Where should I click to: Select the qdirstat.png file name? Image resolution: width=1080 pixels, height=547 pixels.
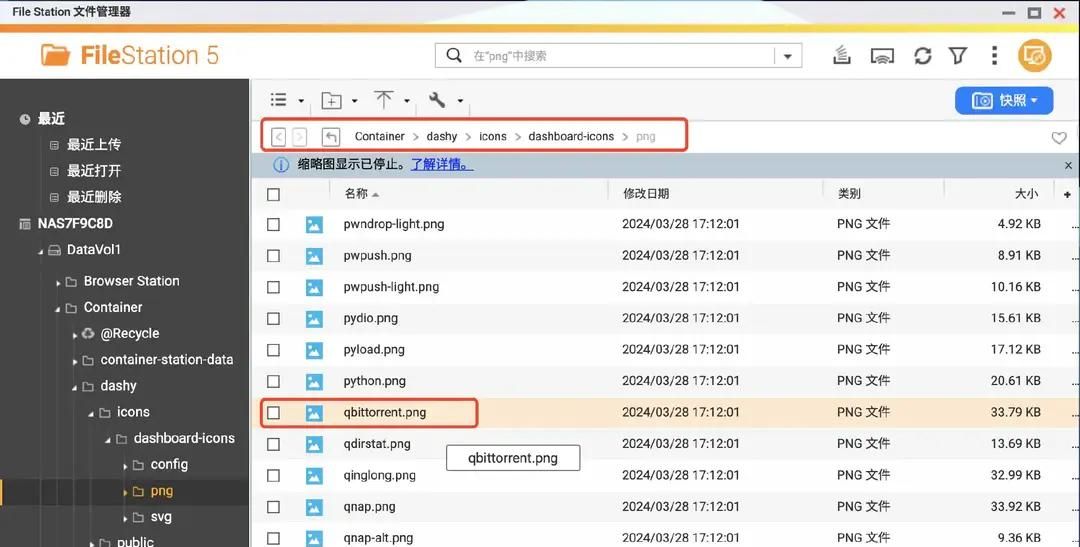[x=377, y=444]
